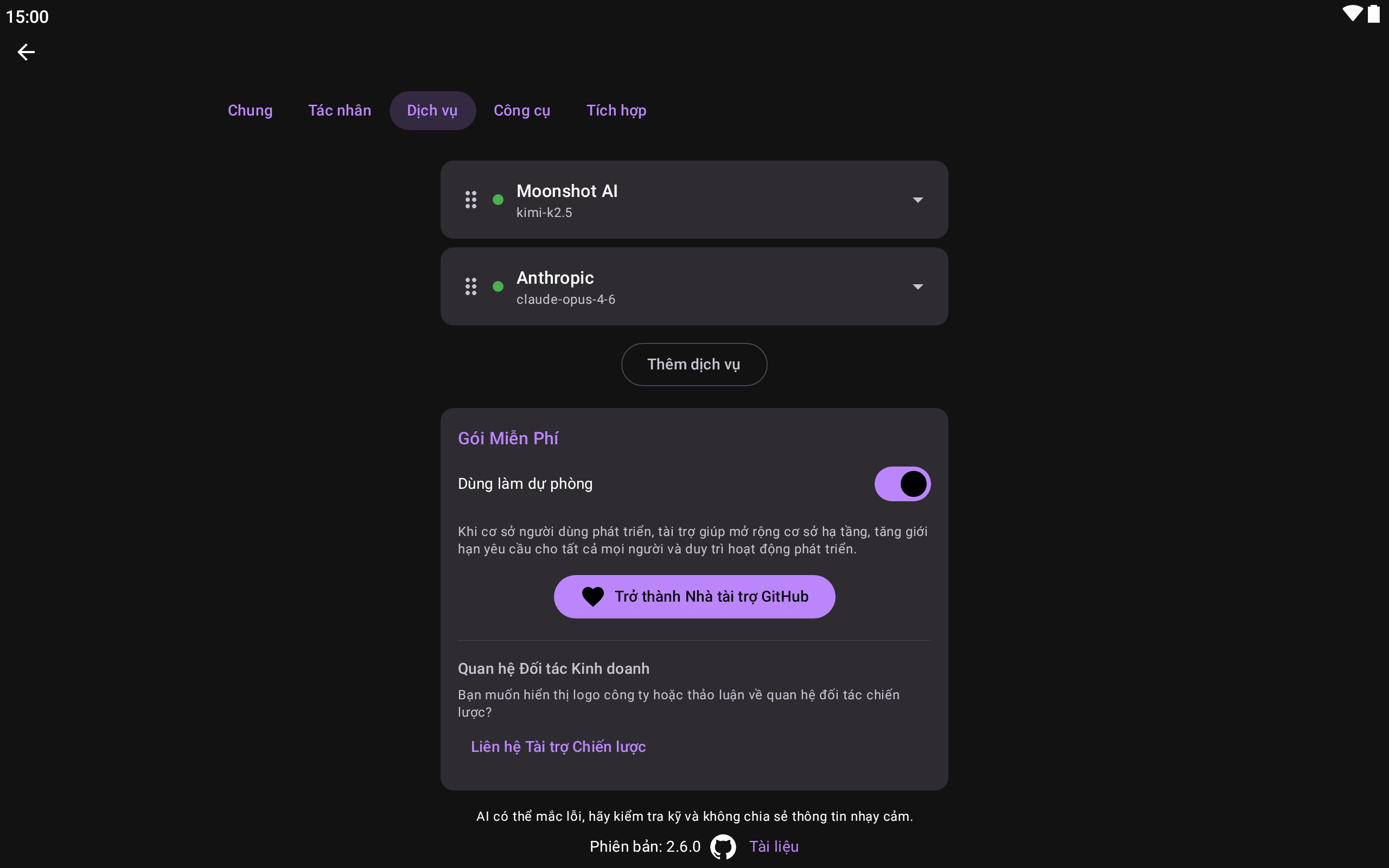
Task: Switch to the Tác nhân tab
Action: (x=340, y=110)
